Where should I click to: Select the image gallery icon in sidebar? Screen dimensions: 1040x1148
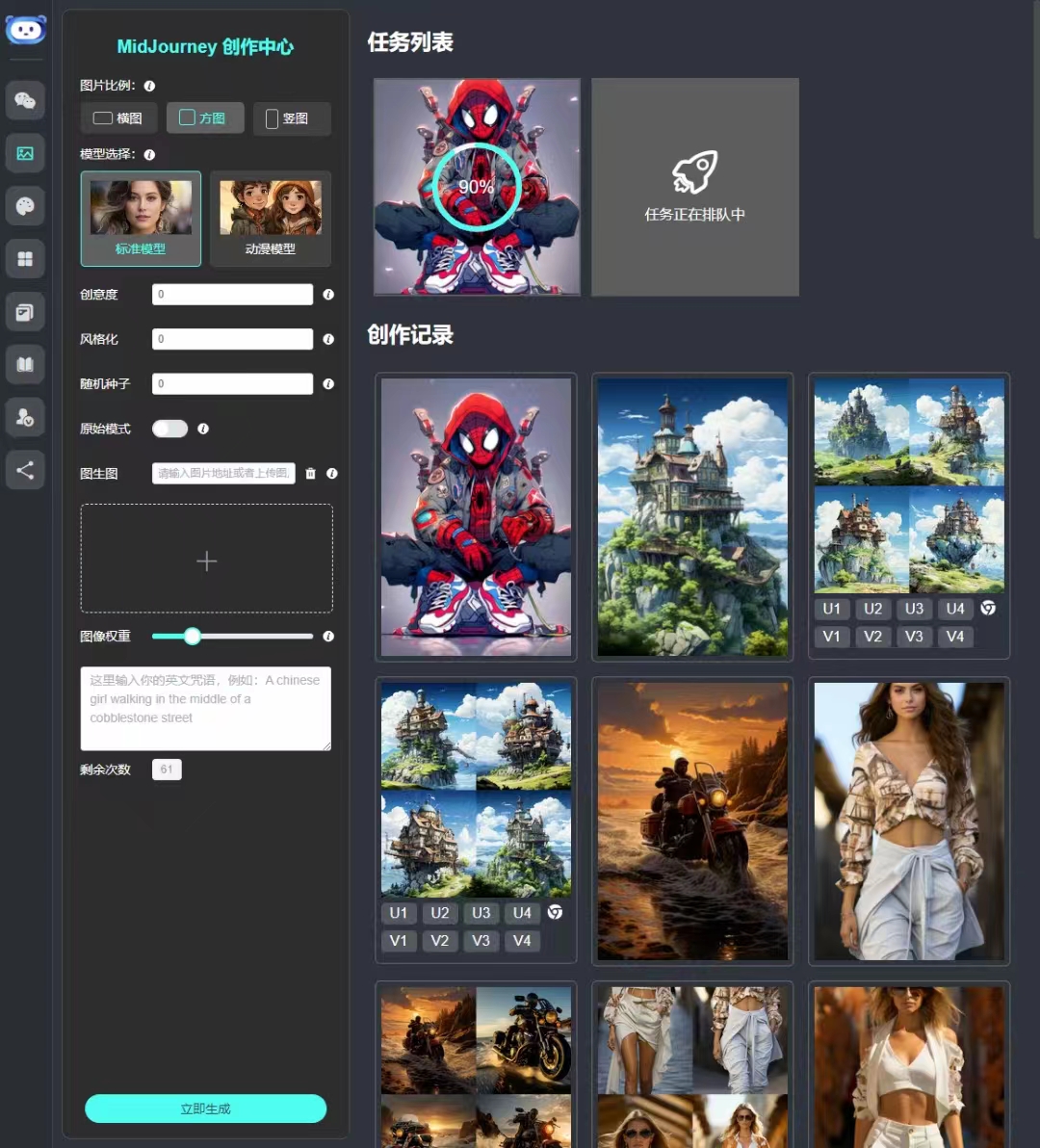pyautogui.click(x=25, y=153)
